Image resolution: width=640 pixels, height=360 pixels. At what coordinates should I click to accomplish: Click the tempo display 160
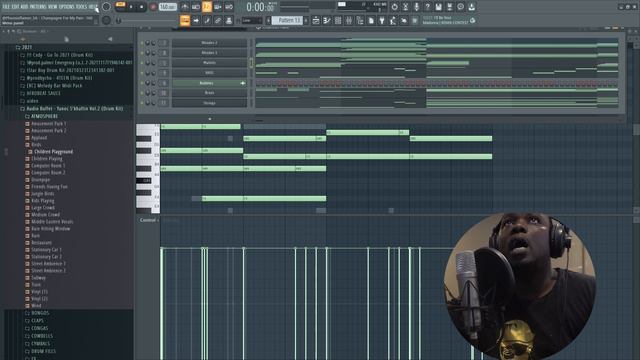pyautogui.click(x=168, y=7)
